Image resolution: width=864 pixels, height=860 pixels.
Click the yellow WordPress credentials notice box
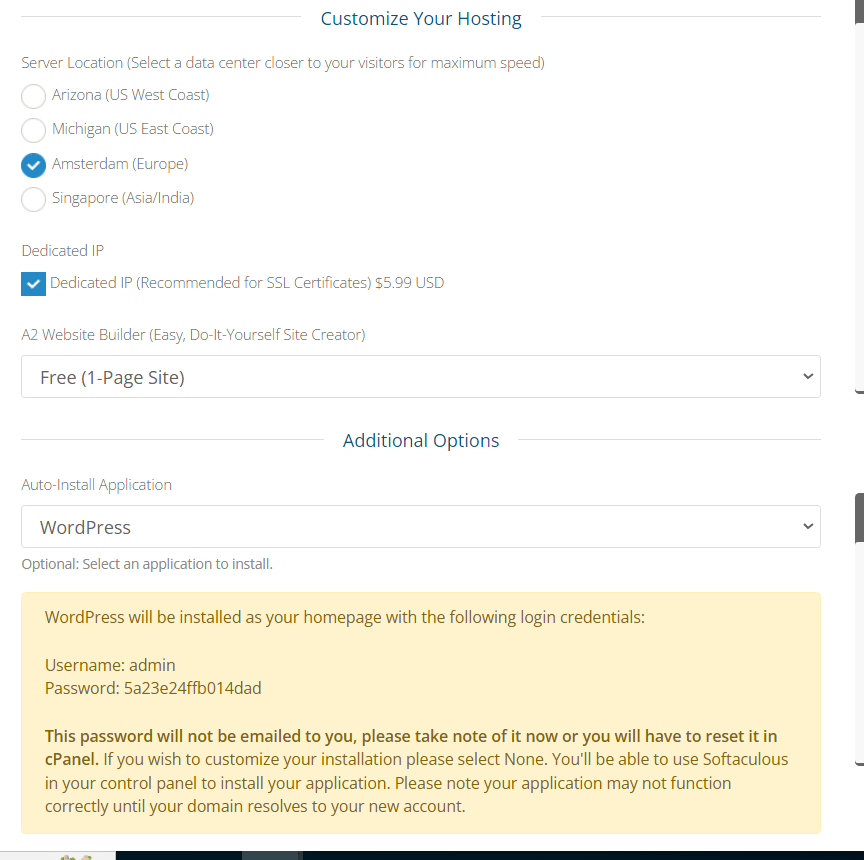click(420, 710)
